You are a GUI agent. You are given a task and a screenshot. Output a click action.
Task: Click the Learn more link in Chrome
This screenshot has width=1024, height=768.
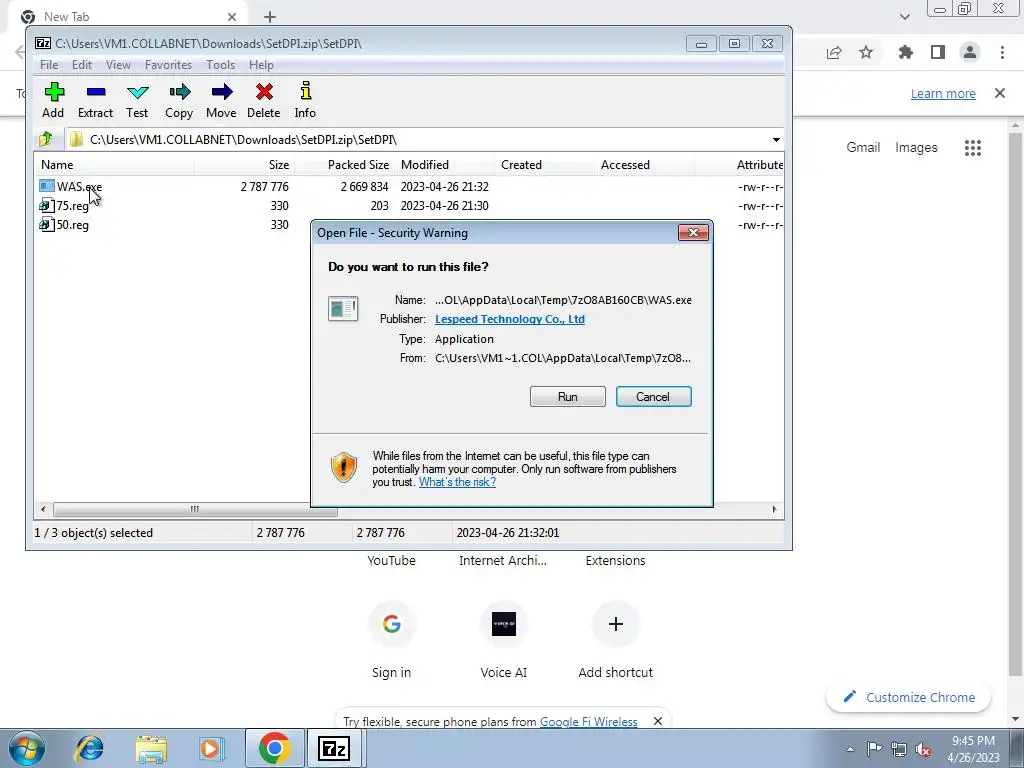[x=943, y=93]
